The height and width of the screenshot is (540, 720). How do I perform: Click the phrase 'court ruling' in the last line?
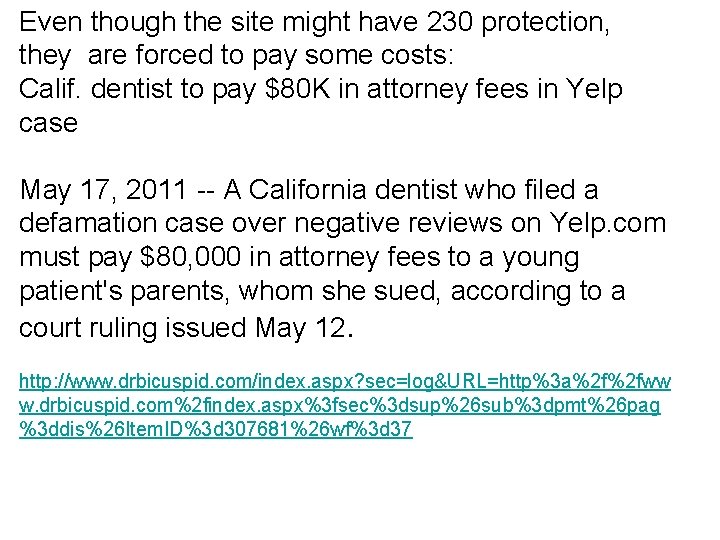point(88,328)
